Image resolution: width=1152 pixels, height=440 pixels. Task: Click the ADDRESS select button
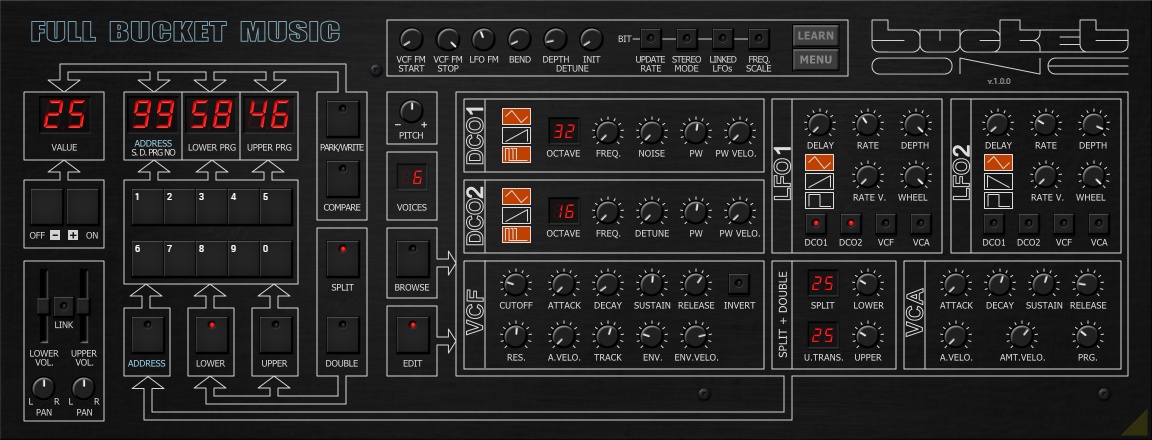(x=147, y=334)
